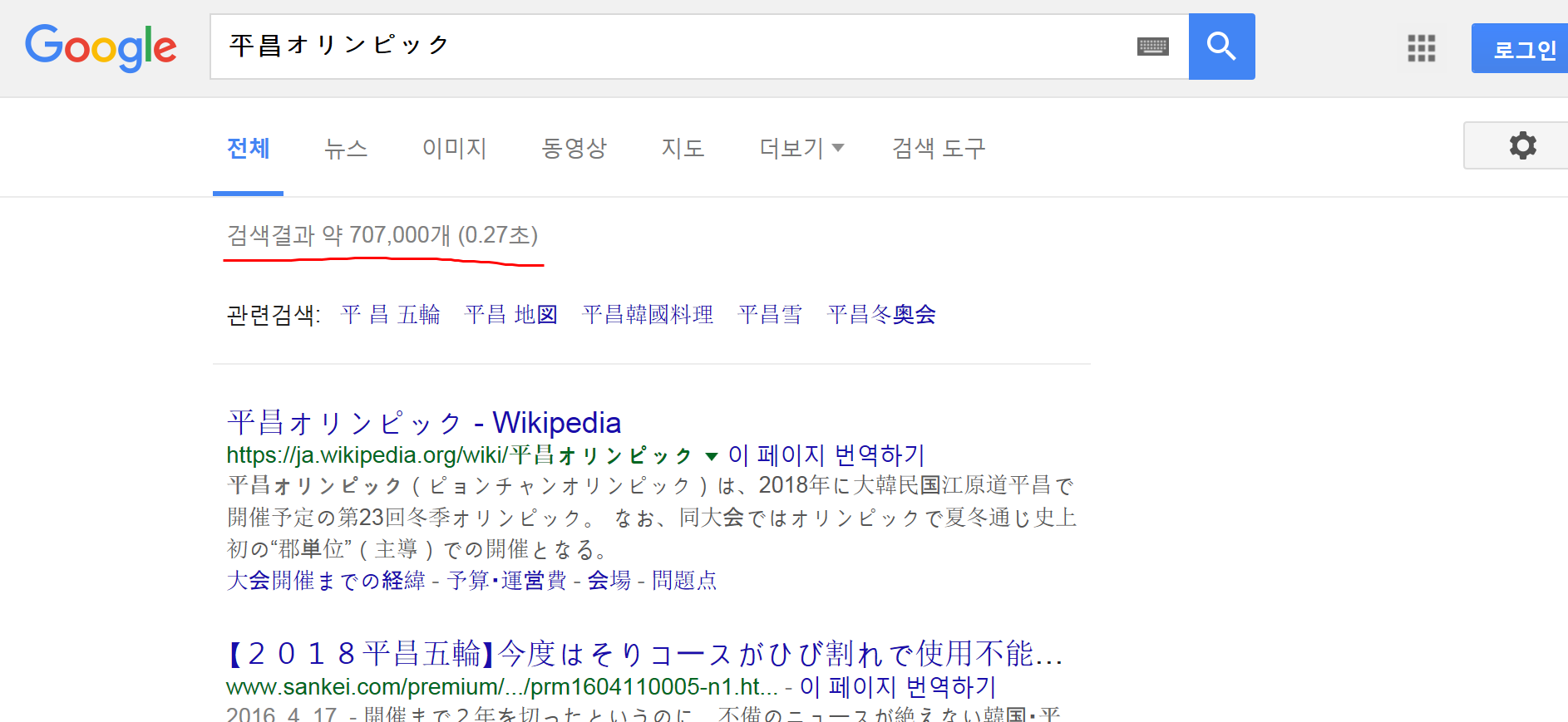Open 검색 도구 search tools

[938, 149]
